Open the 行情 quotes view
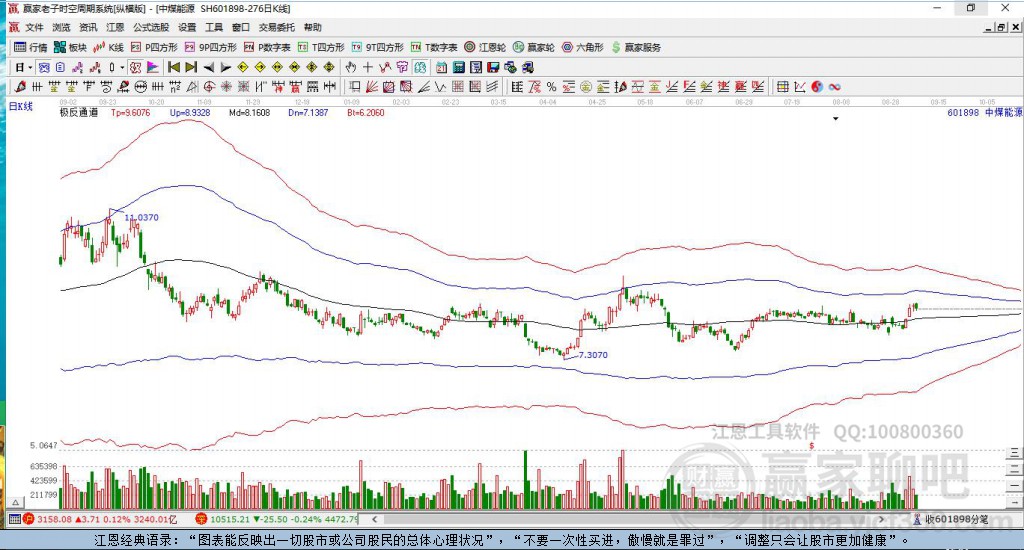Screen dimensions: 1024x550 coord(31,47)
